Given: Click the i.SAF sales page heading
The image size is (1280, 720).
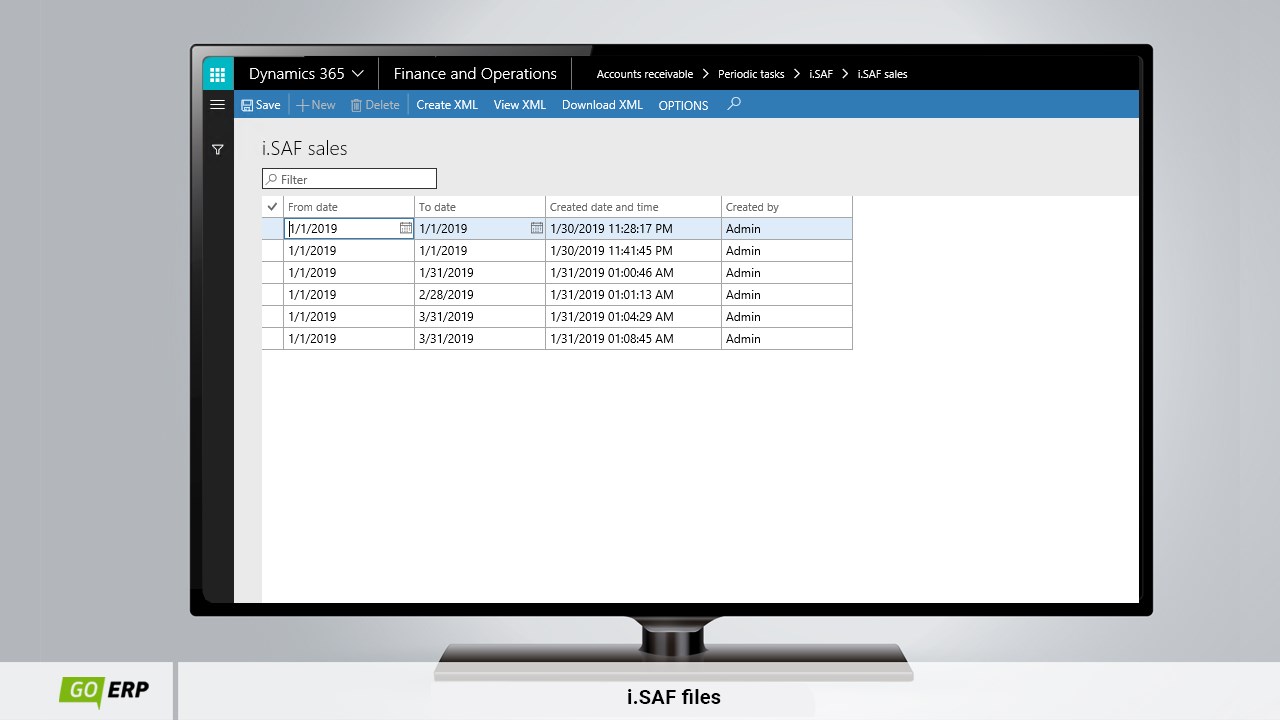Looking at the screenshot, I should pos(305,148).
